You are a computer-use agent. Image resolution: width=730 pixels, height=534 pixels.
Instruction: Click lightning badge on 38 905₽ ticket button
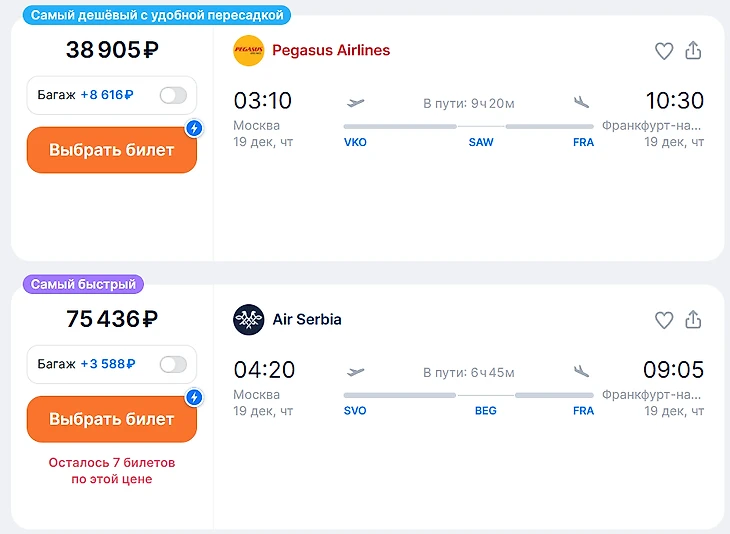point(195,128)
